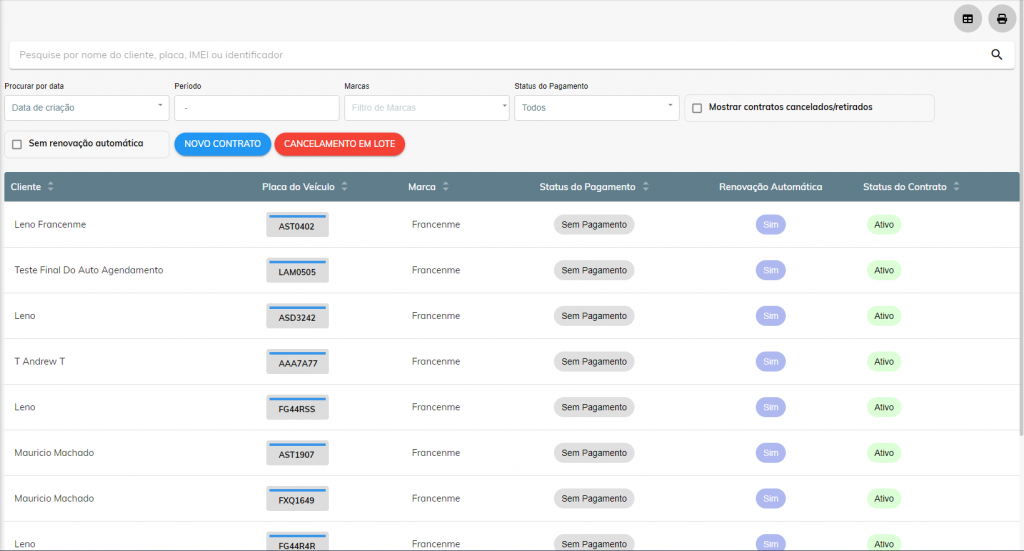Screen dimensions: 1024x551
Task: Expand the Filtro de Marcas dropdown
Action: pyautogui.click(x=426, y=108)
